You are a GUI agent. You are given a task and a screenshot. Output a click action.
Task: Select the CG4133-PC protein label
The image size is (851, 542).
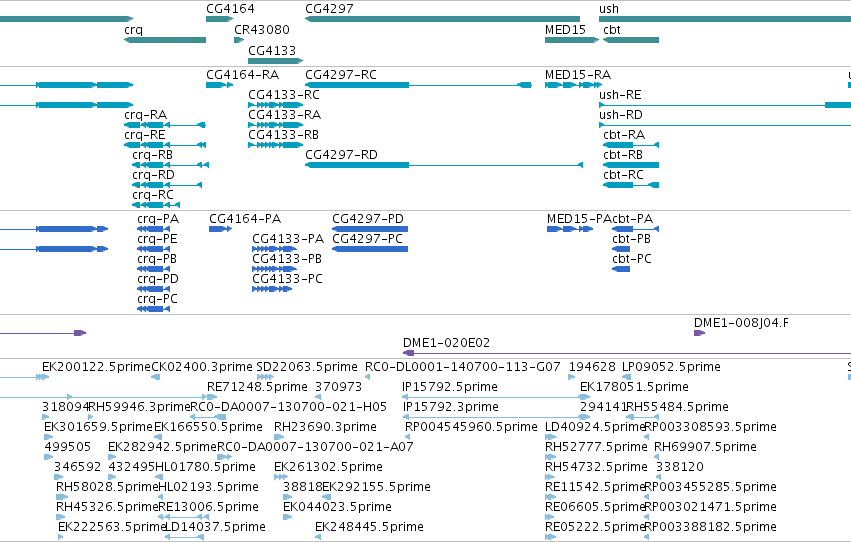pos(287,279)
